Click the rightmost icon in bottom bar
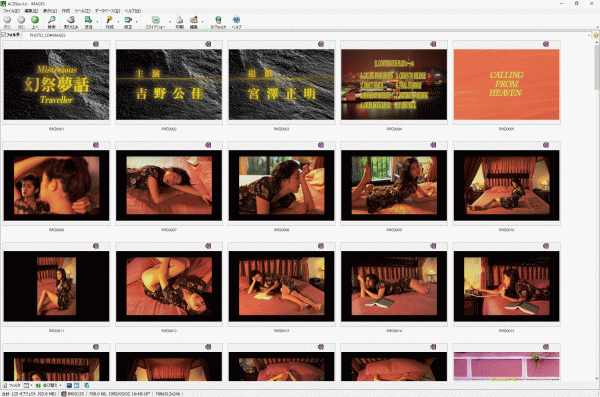Screen dimensions: 600x397 tap(86, 386)
